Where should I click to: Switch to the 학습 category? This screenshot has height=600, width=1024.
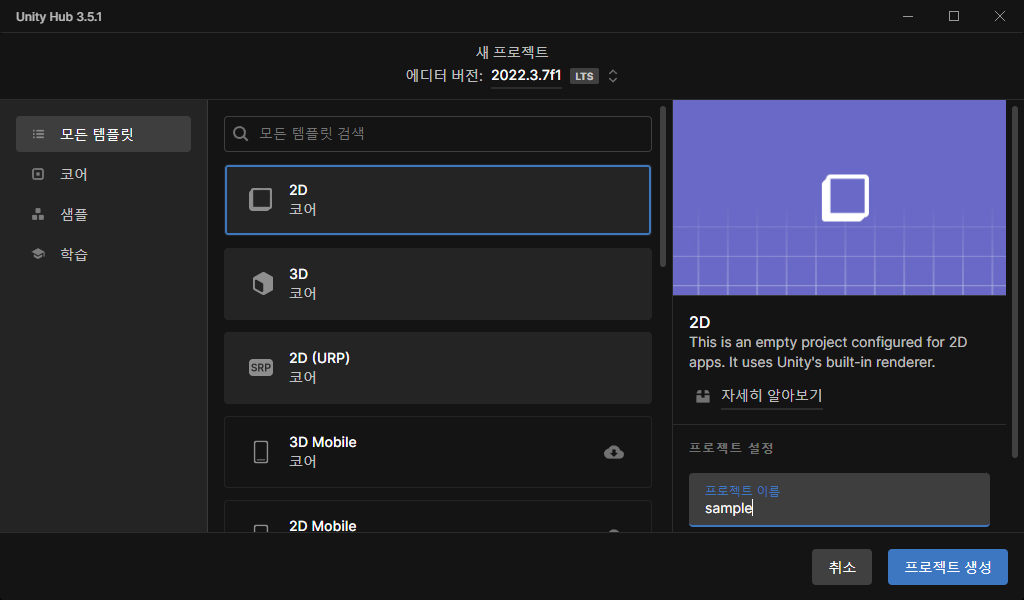[103, 254]
